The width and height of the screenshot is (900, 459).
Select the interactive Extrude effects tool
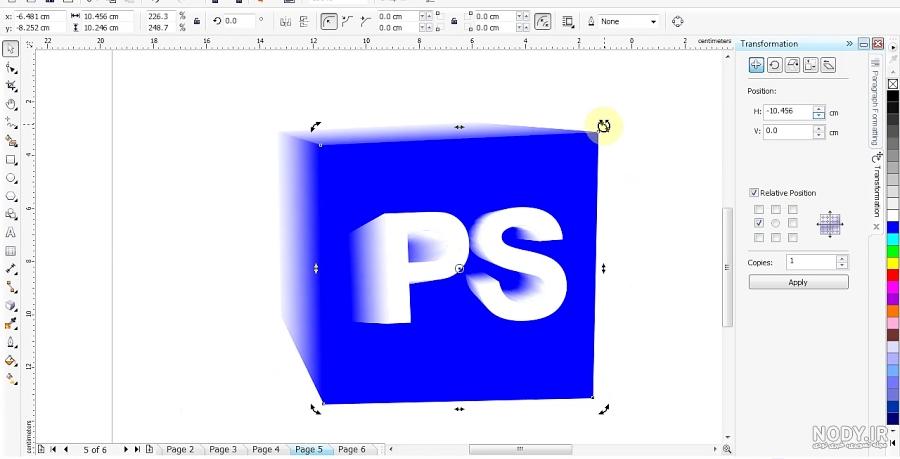(10, 305)
